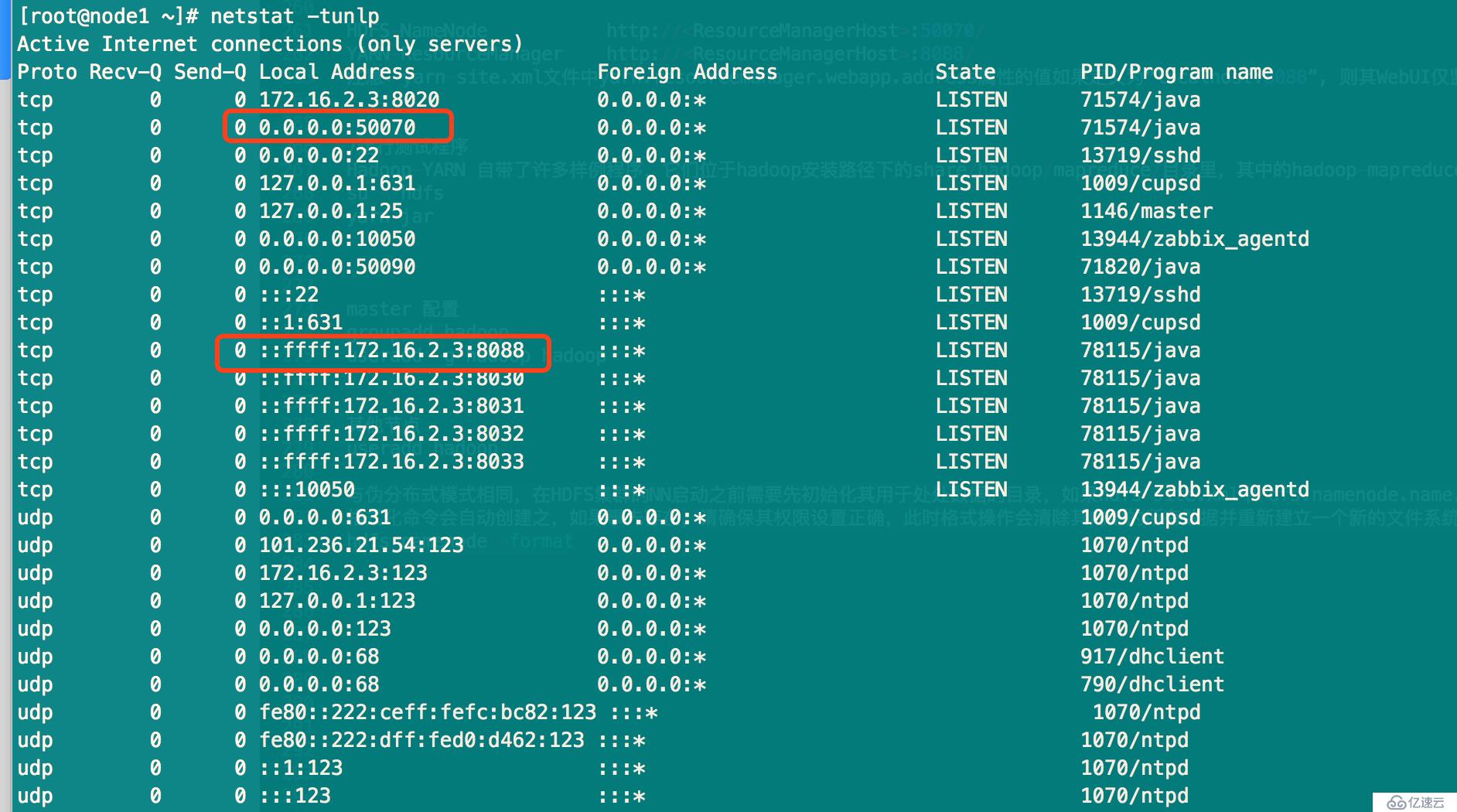Image resolution: width=1457 pixels, height=812 pixels.
Task: Click program name '917/dhclient'
Action: click(x=1152, y=657)
